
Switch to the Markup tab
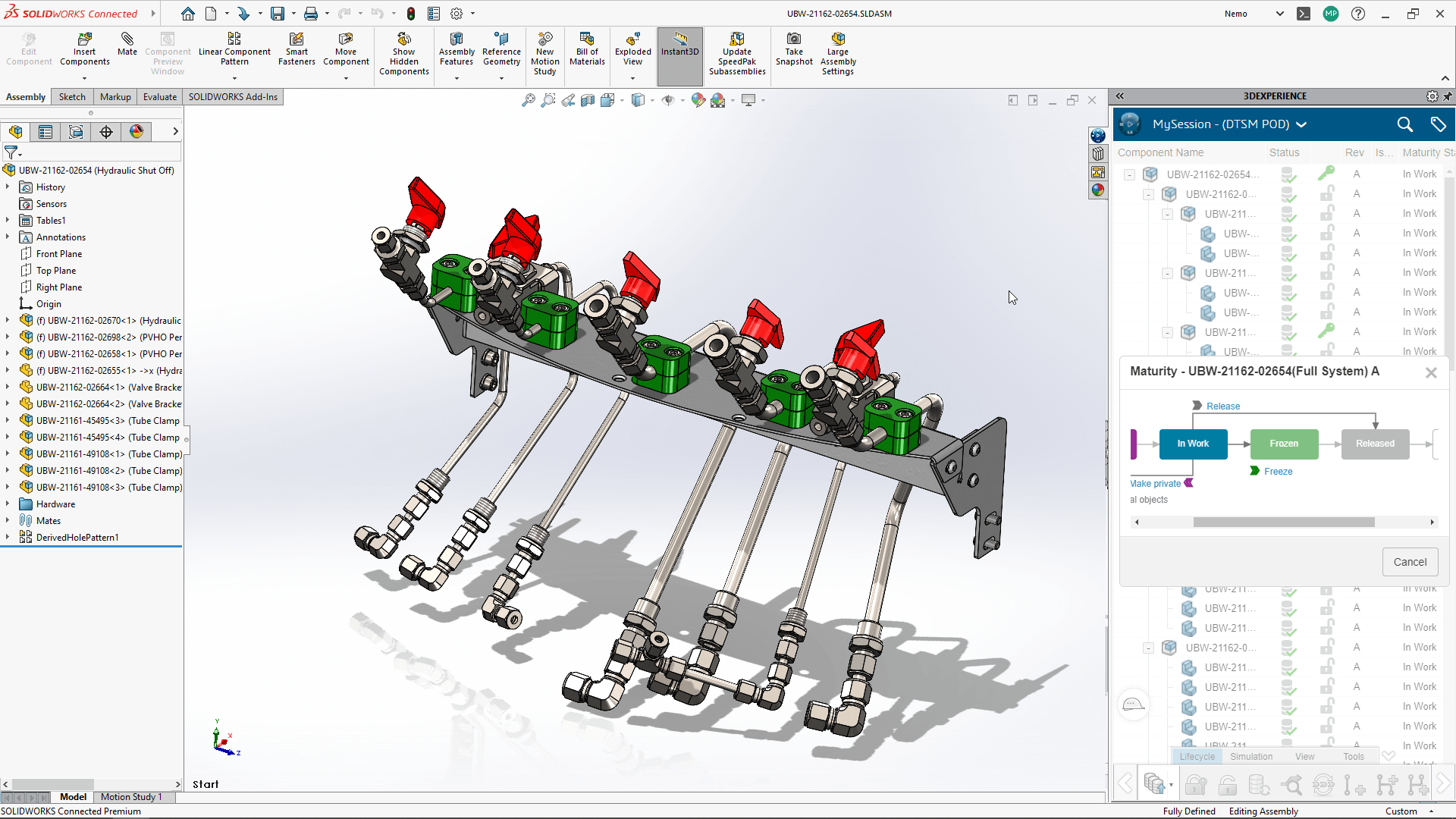click(x=115, y=97)
